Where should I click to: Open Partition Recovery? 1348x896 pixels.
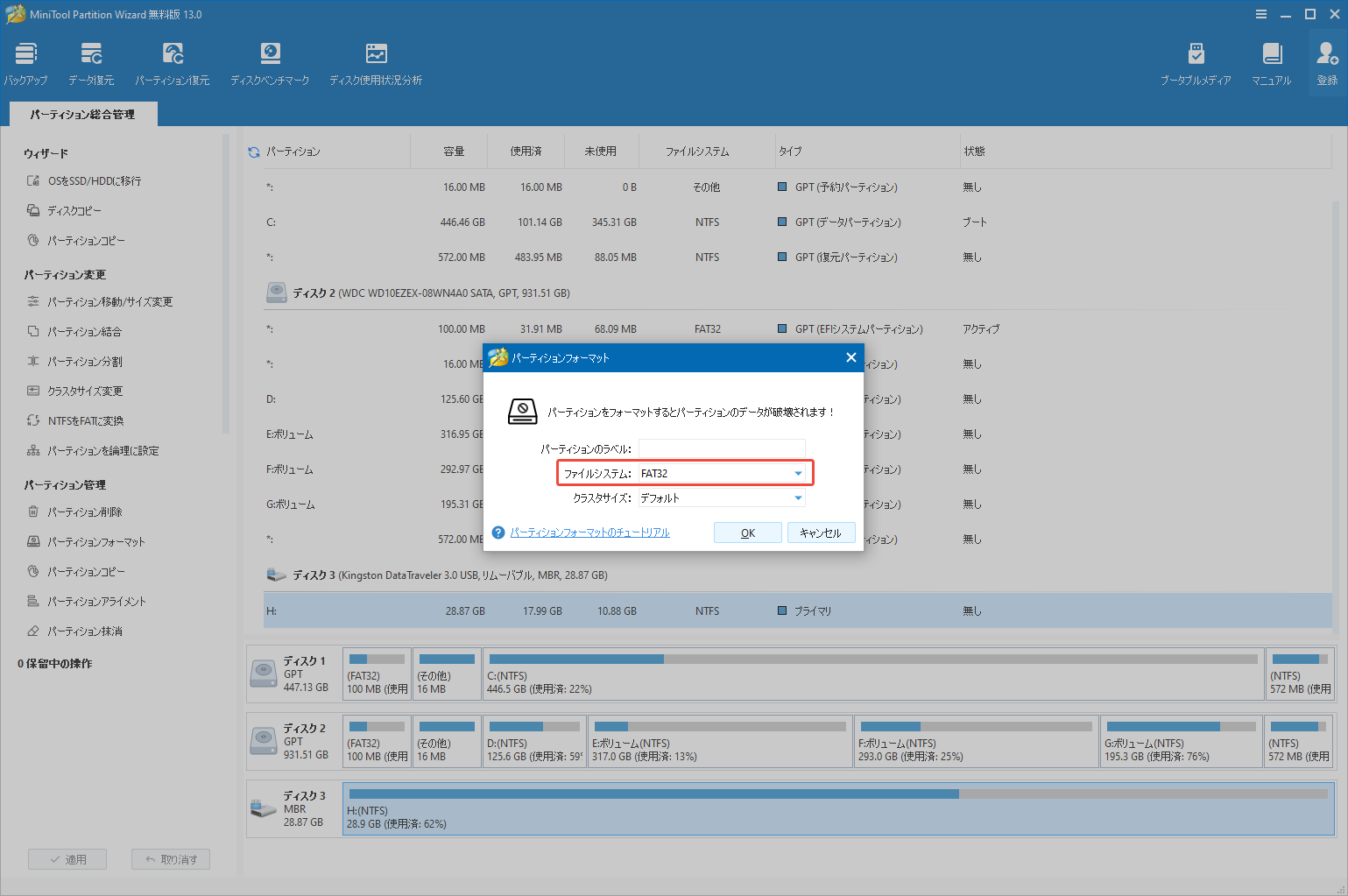point(173,61)
